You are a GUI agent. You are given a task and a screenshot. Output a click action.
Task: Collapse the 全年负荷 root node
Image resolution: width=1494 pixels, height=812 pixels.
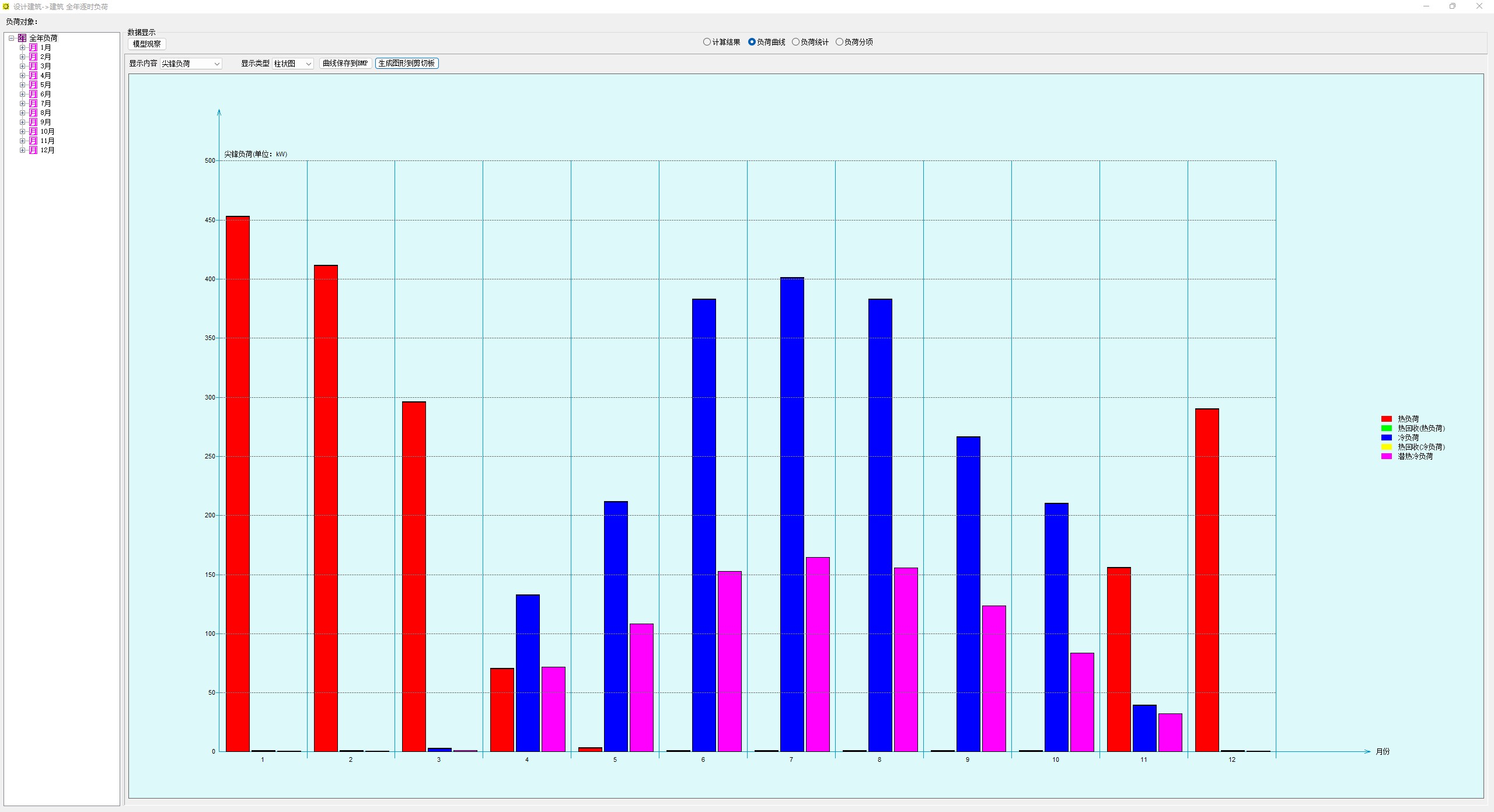pyautogui.click(x=11, y=38)
